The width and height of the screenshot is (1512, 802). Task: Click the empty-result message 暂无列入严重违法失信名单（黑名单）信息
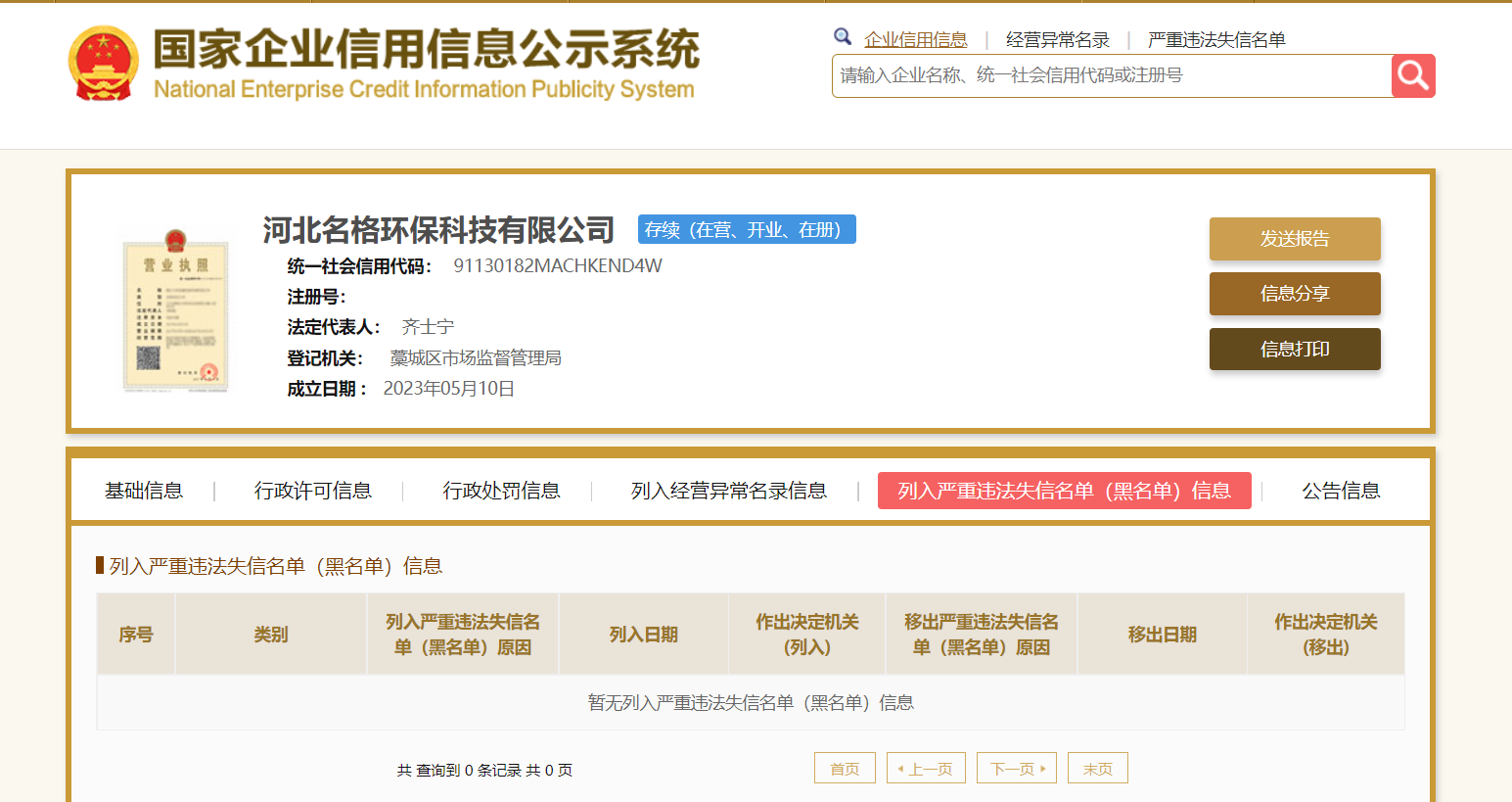click(751, 703)
